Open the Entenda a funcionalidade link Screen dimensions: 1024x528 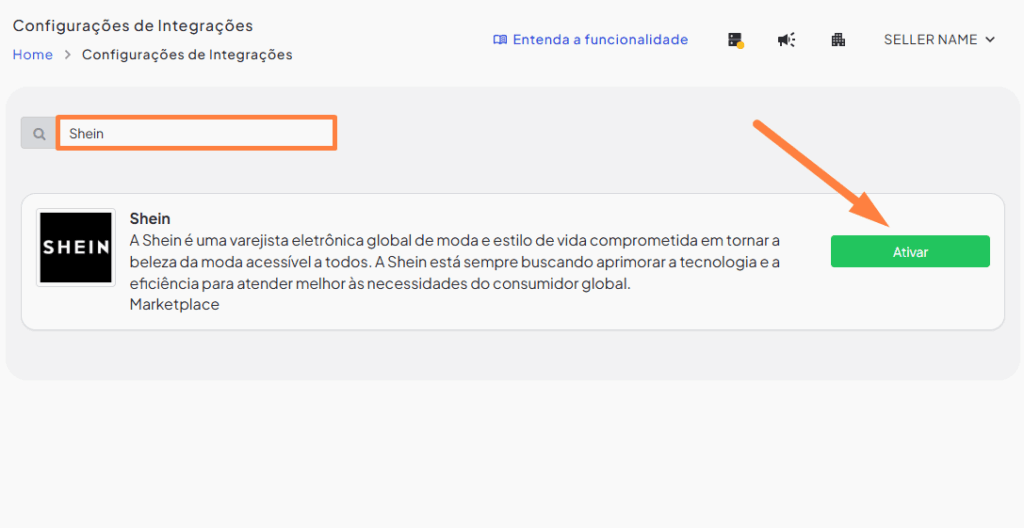600,40
